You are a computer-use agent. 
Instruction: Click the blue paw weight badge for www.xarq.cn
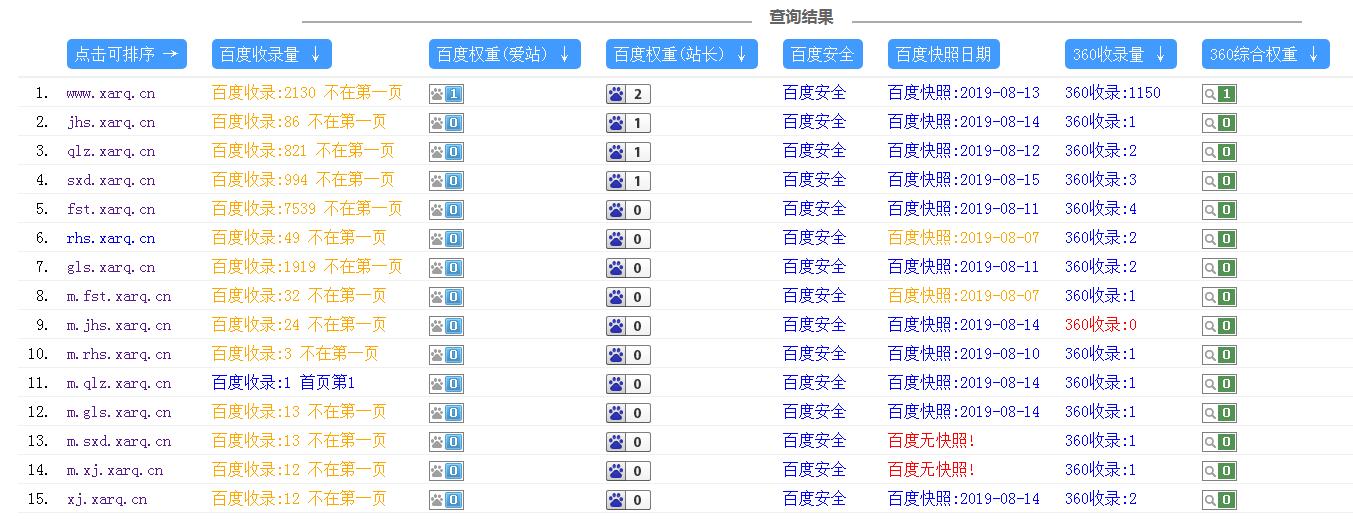tap(628, 94)
